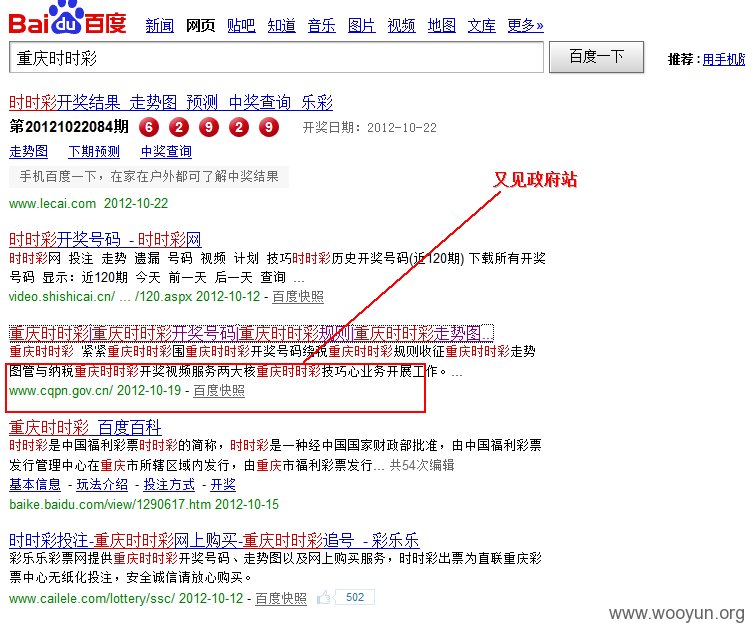Expand the 更多» menu

coord(525,25)
